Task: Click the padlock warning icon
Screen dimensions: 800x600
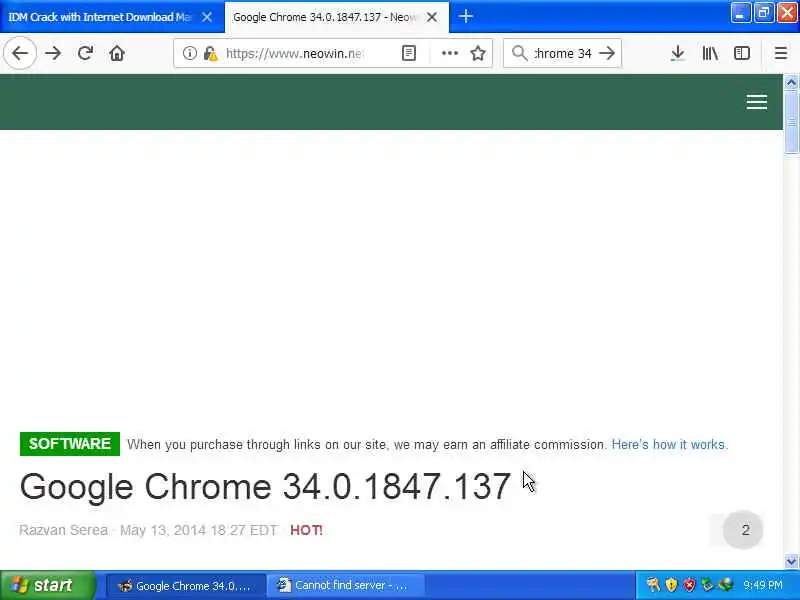Action: point(210,53)
